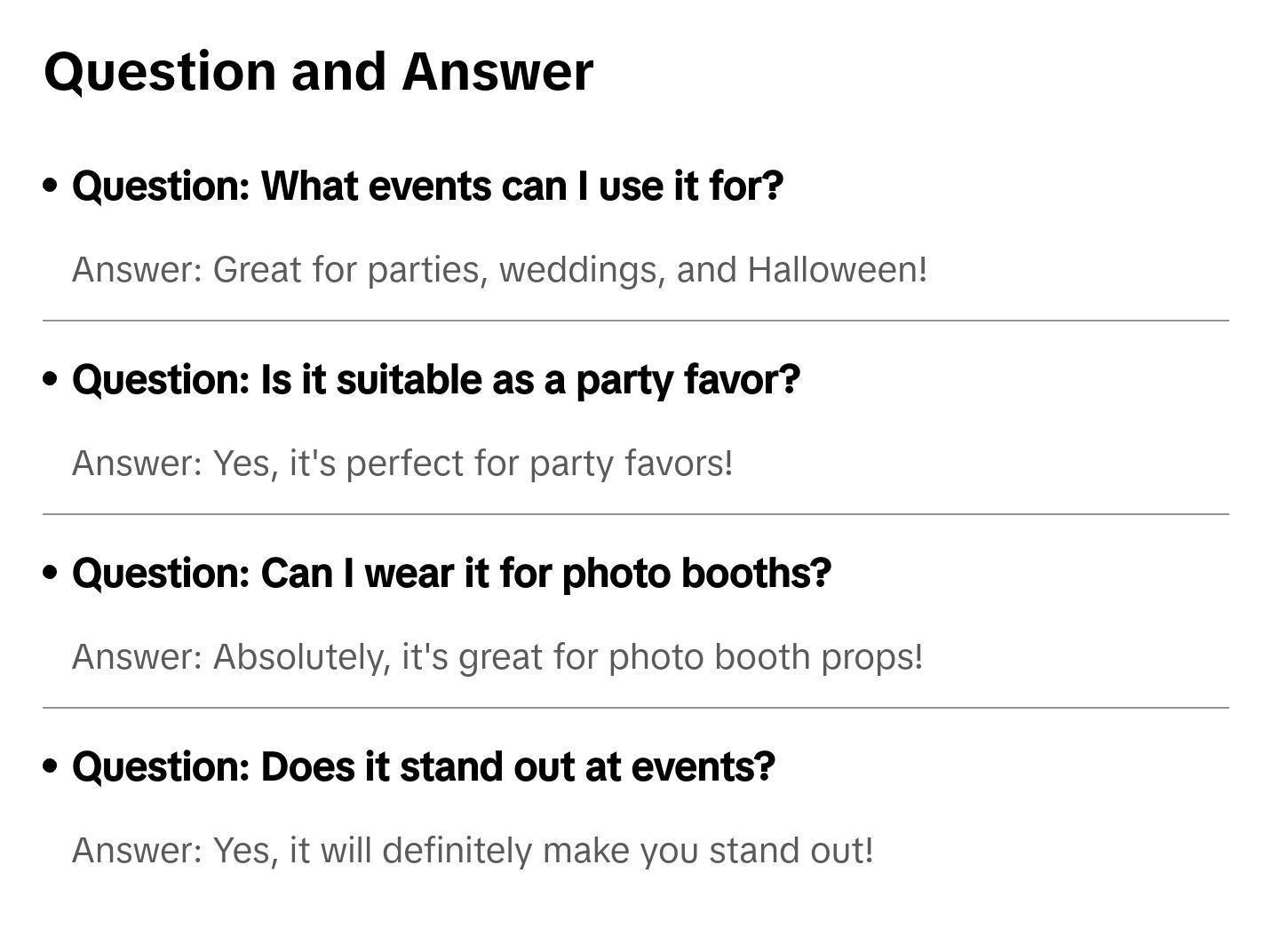Click the bullet before the stand out question
The height and width of the screenshot is (952, 1272).
click(x=51, y=766)
